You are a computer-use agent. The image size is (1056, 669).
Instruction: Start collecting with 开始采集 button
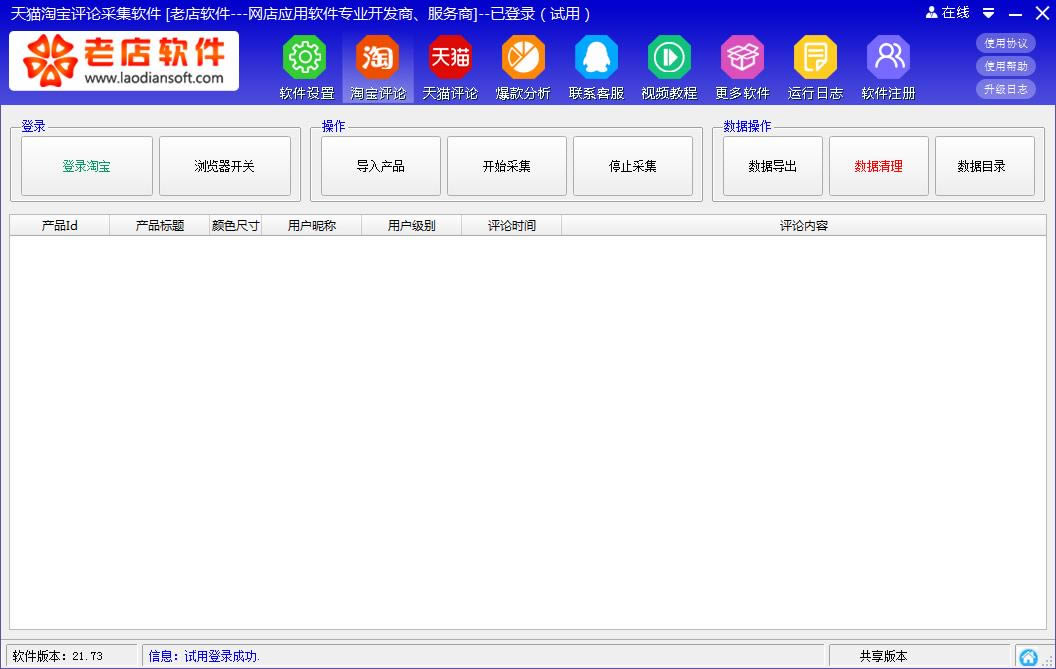[x=507, y=166]
